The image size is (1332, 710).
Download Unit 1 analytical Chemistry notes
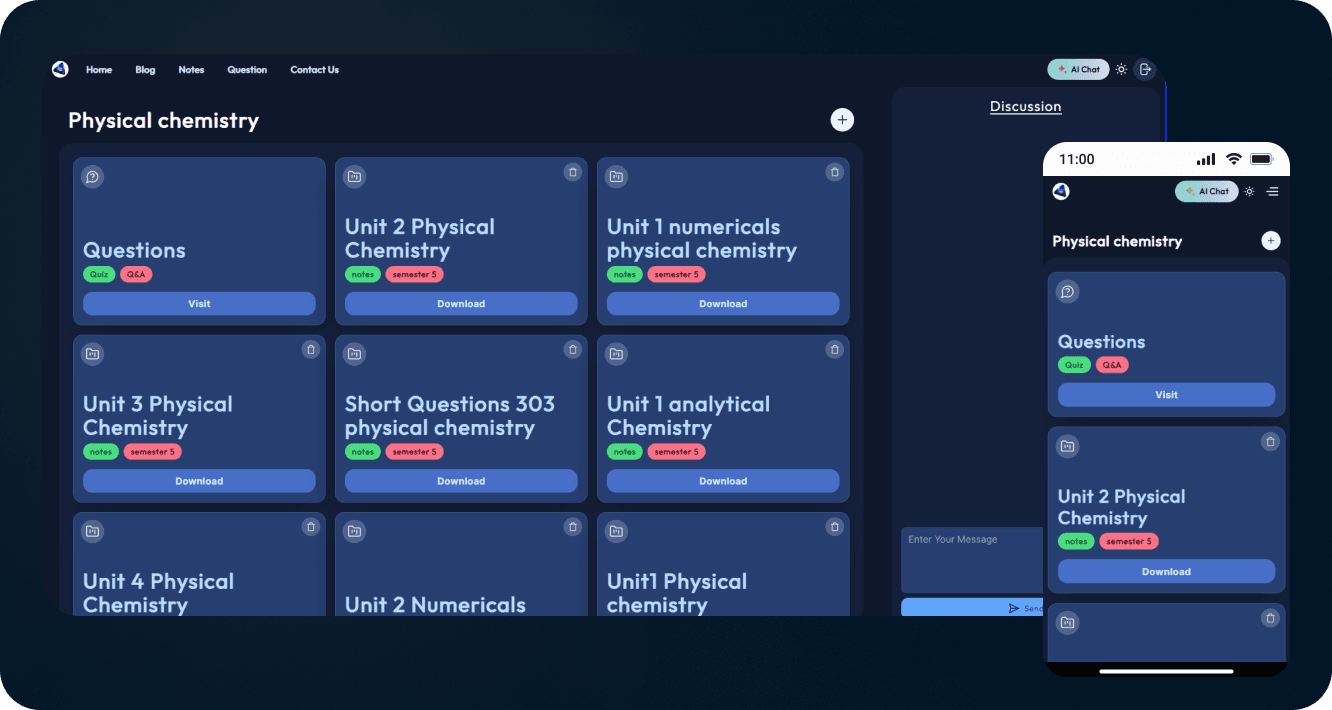pyautogui.click(x=722, y=481)
